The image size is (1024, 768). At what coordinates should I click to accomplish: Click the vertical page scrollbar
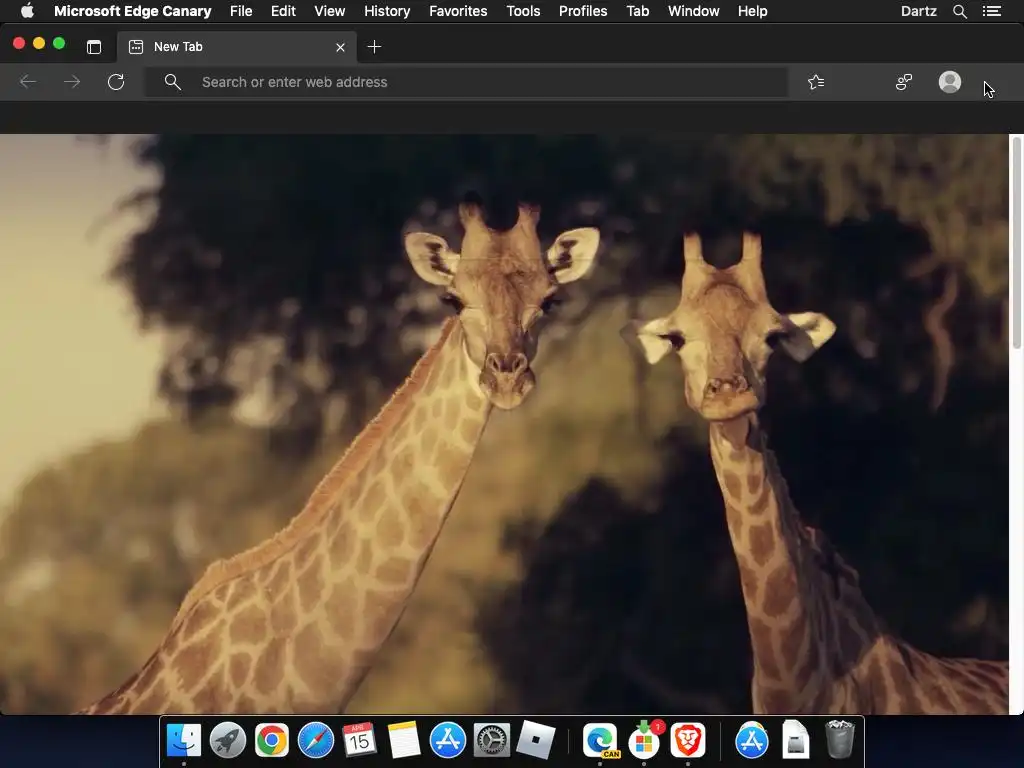coord(1016,245)
